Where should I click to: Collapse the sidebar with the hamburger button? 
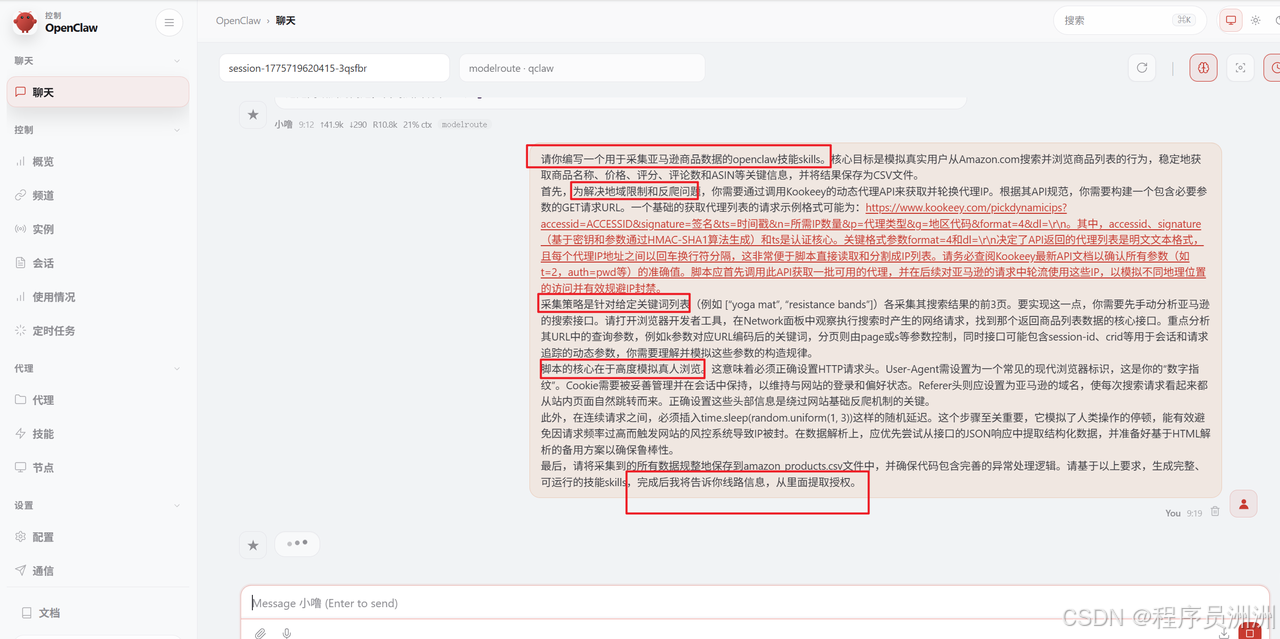tap(169, 22)
